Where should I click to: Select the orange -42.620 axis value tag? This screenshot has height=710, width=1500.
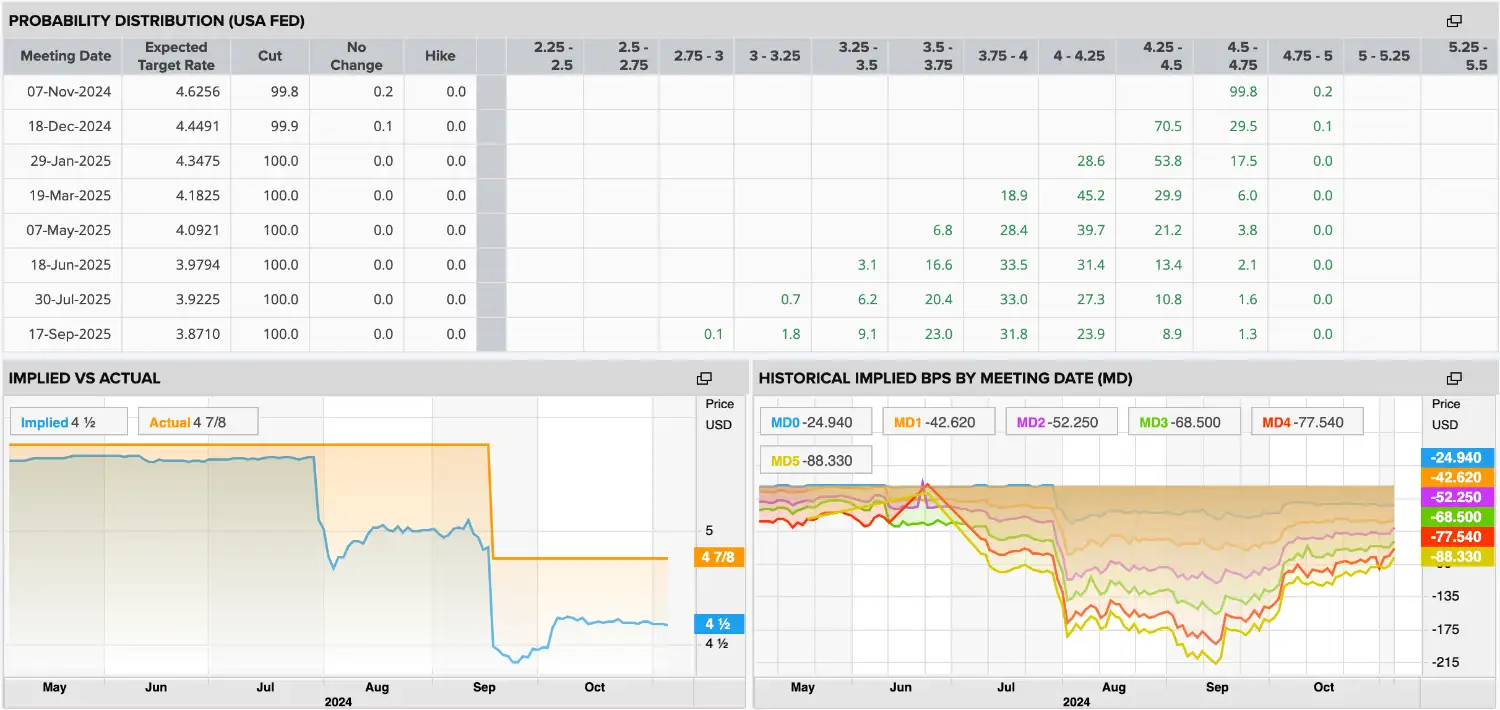1458,478
